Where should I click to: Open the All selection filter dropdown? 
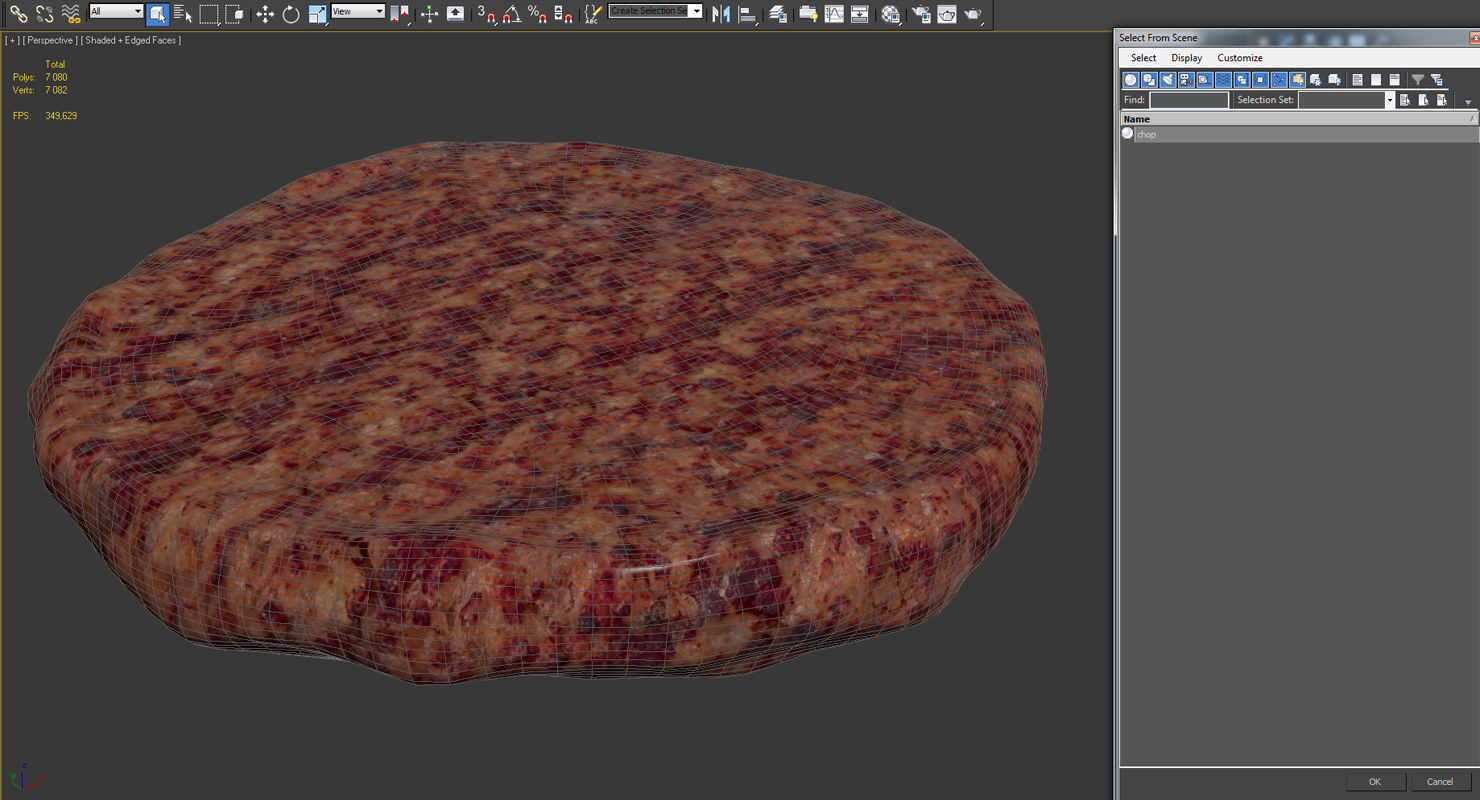tap(116, 11)
